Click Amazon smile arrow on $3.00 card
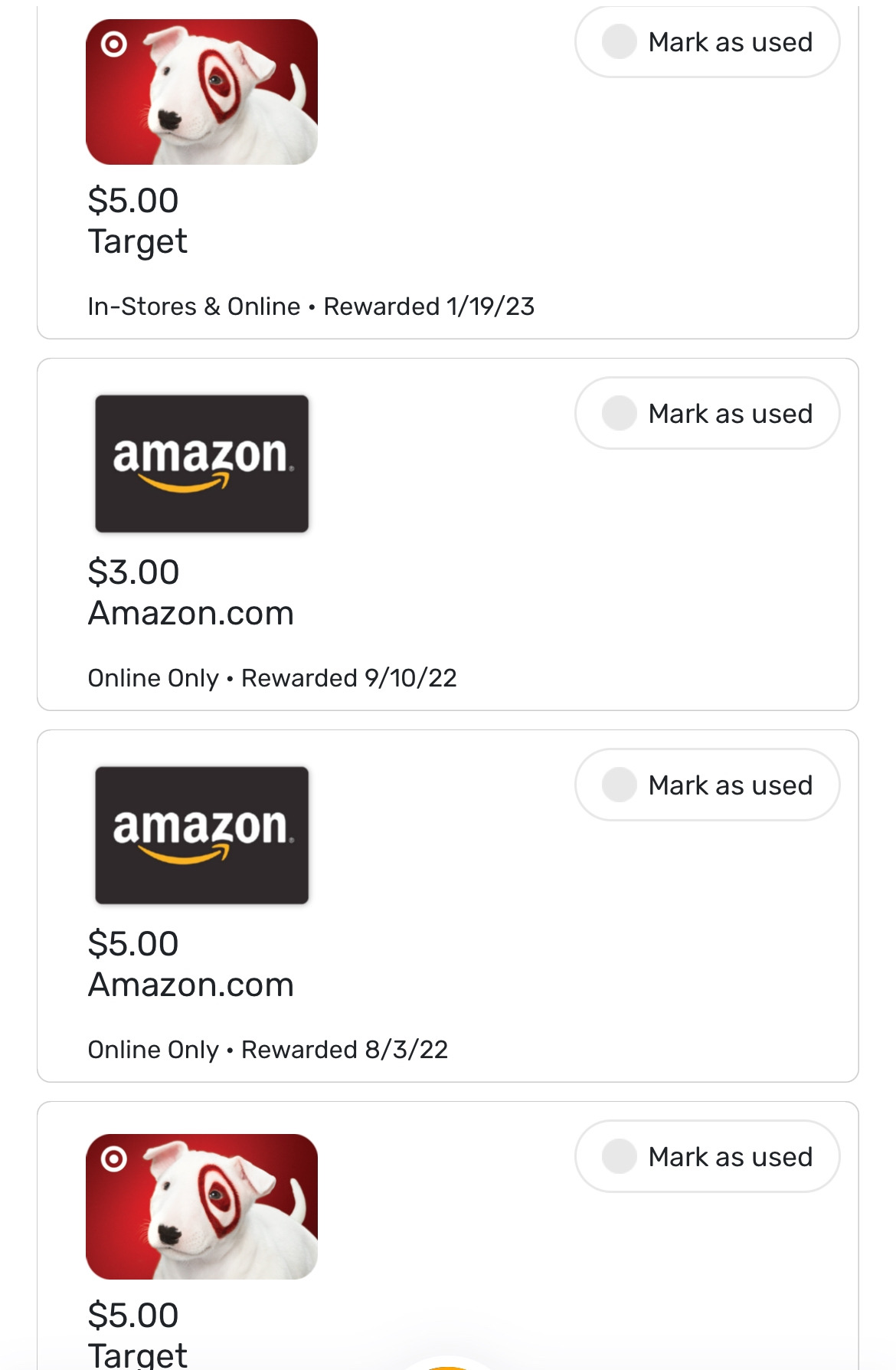Screen dimensions: 896x1370 (184, 484)
